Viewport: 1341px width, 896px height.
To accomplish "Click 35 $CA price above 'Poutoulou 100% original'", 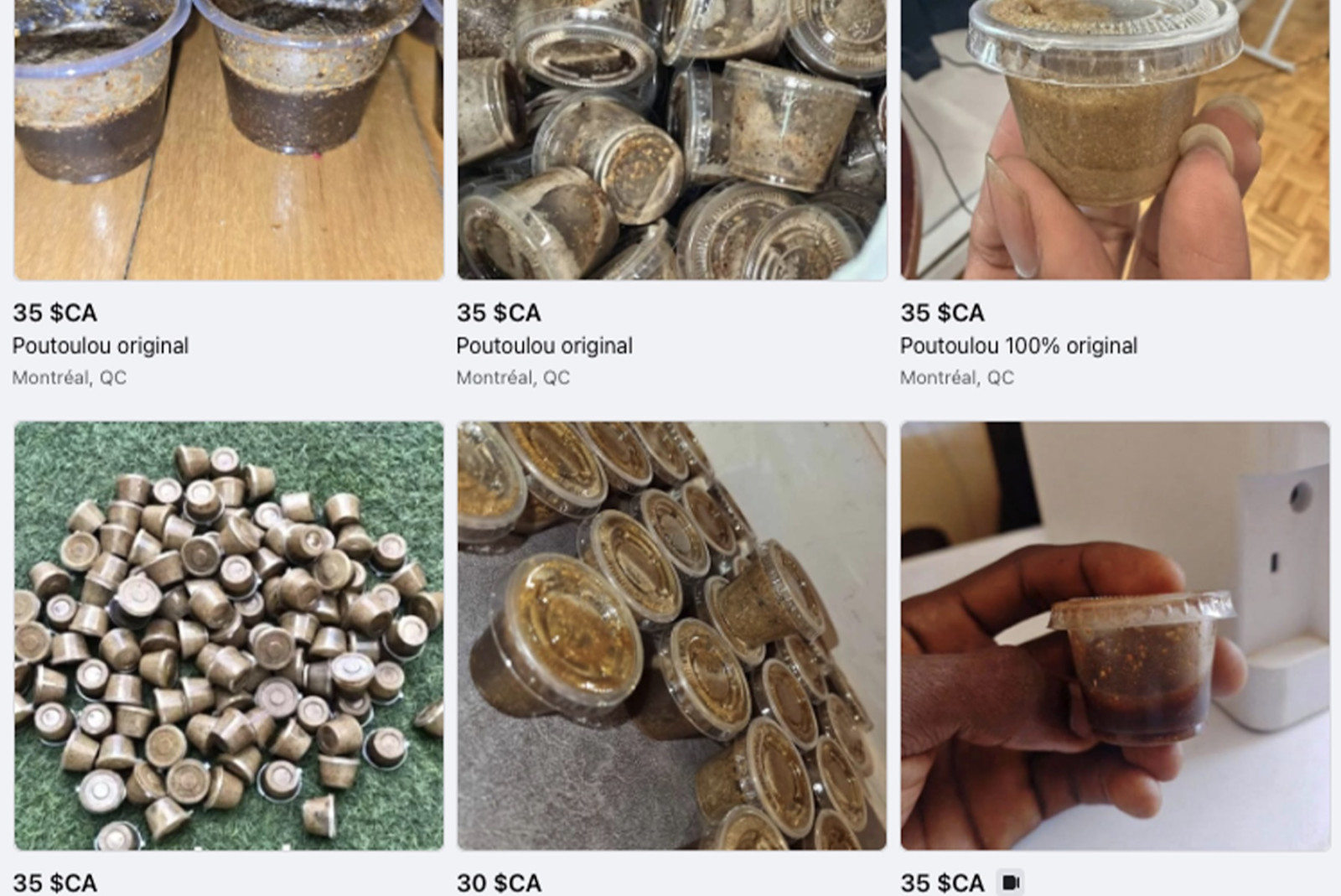I will click(943, 313).
